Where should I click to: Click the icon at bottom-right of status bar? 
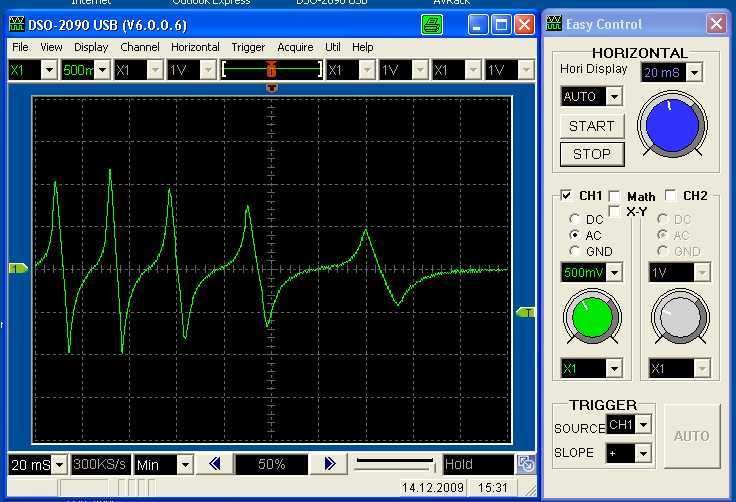click(526, 464)
